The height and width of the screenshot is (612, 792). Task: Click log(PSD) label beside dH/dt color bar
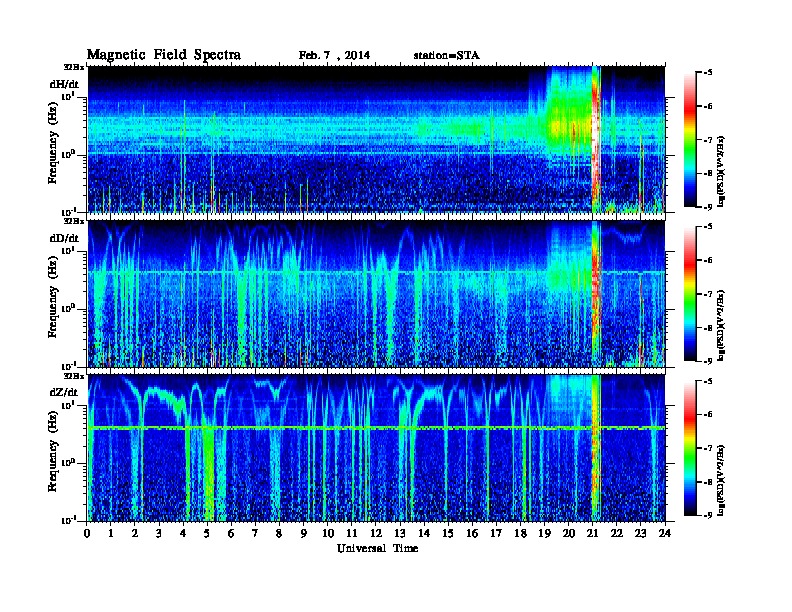click(x=721, y=171)
